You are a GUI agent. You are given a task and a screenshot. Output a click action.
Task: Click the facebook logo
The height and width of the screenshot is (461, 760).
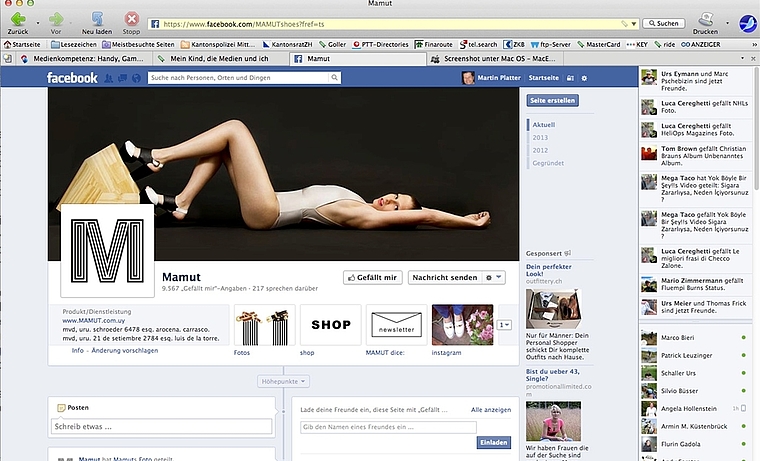(72, 78)
